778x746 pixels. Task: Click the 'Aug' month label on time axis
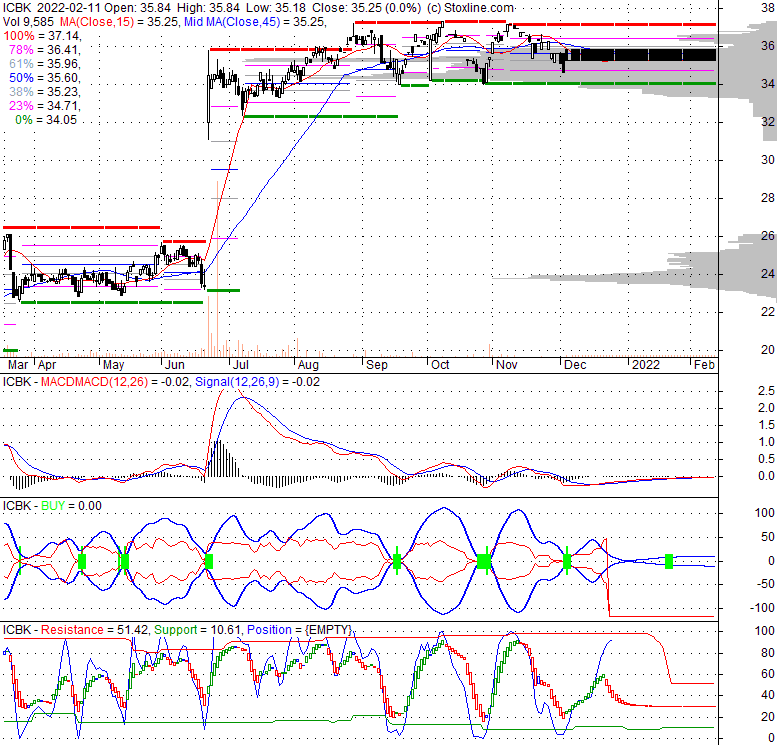pos(308,365)
